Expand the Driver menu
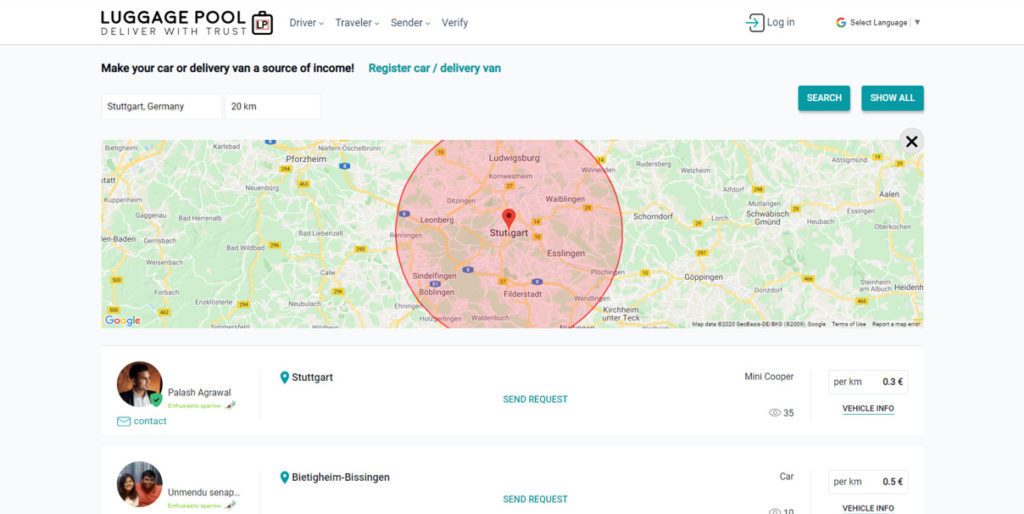Viewport: 1024px width, 514px height. (x=306, y=23)
